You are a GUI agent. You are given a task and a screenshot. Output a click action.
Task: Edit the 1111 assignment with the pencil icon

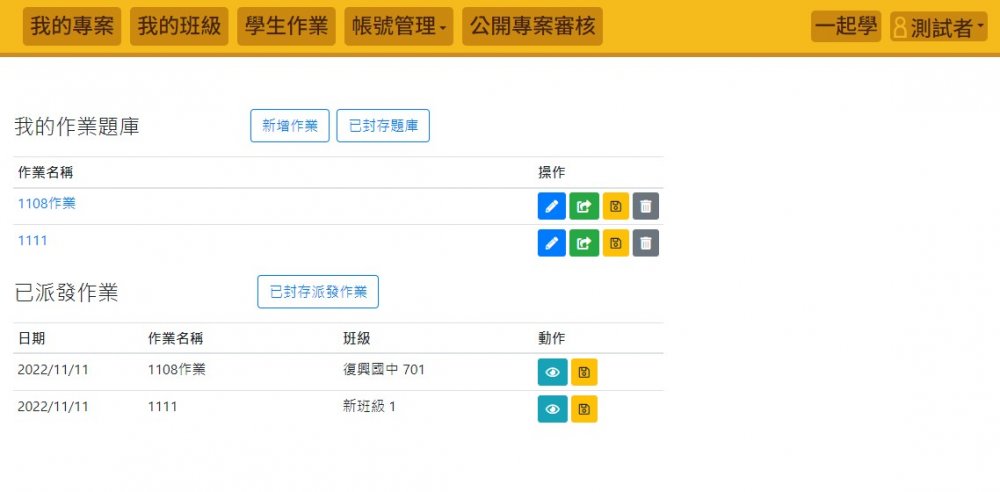[551, 243]
